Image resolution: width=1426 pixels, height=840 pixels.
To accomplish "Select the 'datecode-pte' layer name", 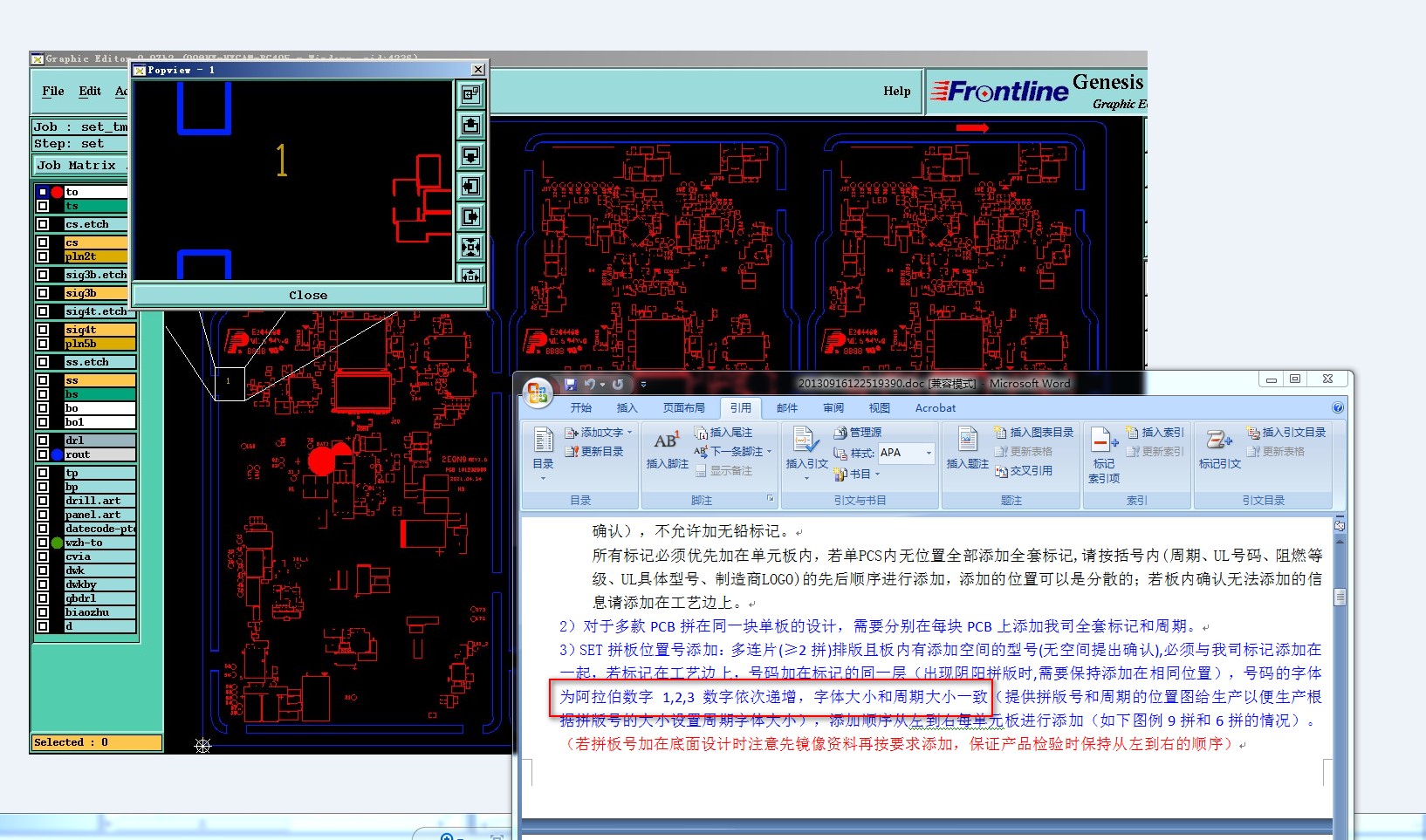I will (x=100, y=529).
